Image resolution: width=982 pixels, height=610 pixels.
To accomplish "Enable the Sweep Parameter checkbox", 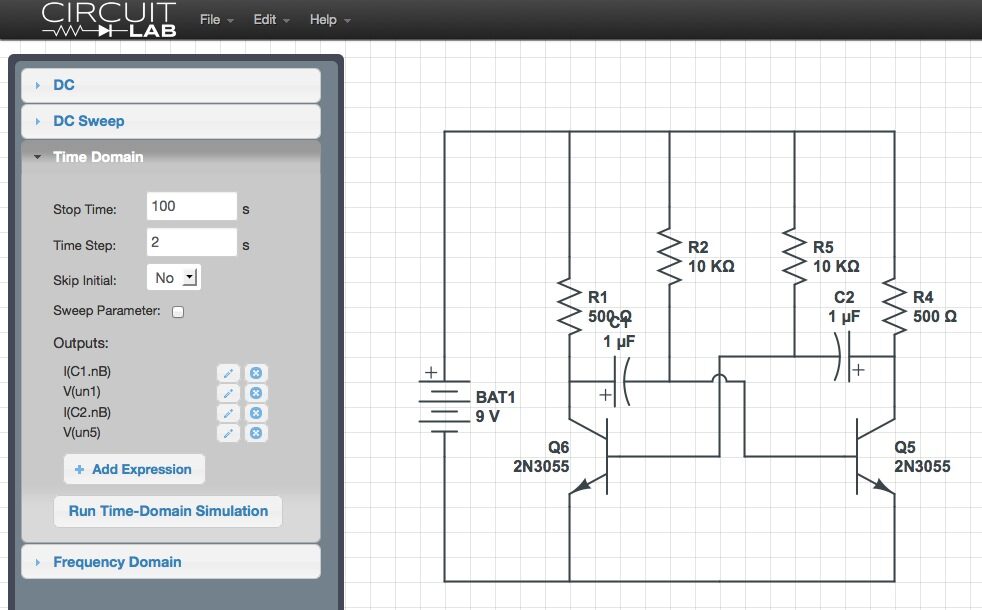I will (x=178, y=312).
